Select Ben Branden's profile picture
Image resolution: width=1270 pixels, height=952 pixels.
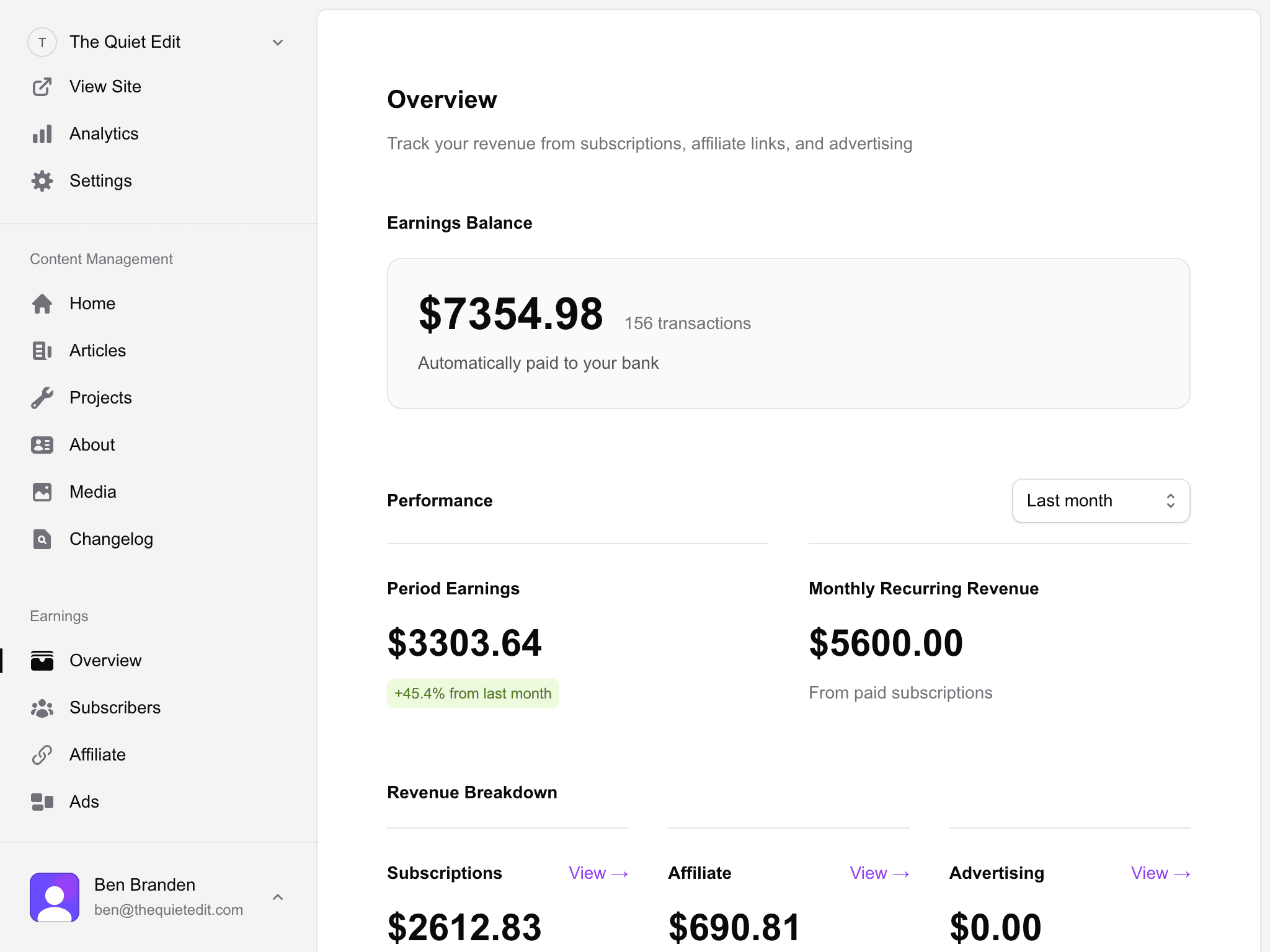54,897
